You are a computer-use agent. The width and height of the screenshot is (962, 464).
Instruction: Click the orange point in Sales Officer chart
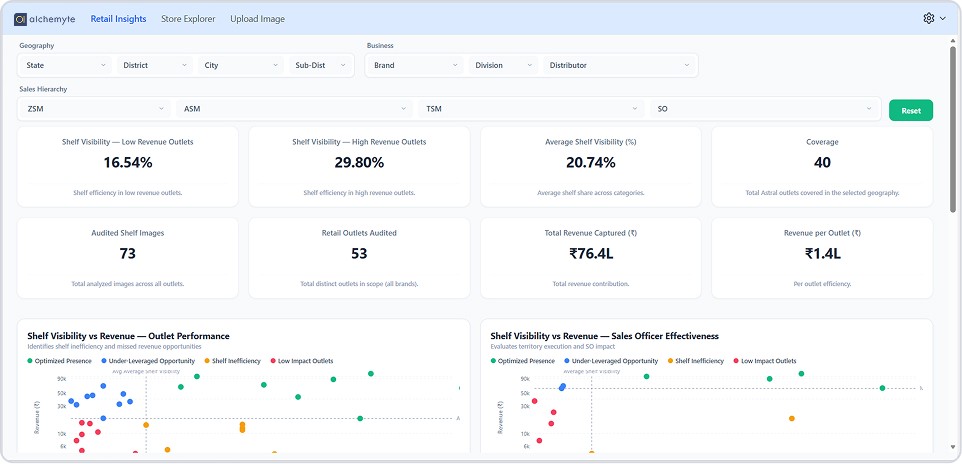tap(791, 419)
